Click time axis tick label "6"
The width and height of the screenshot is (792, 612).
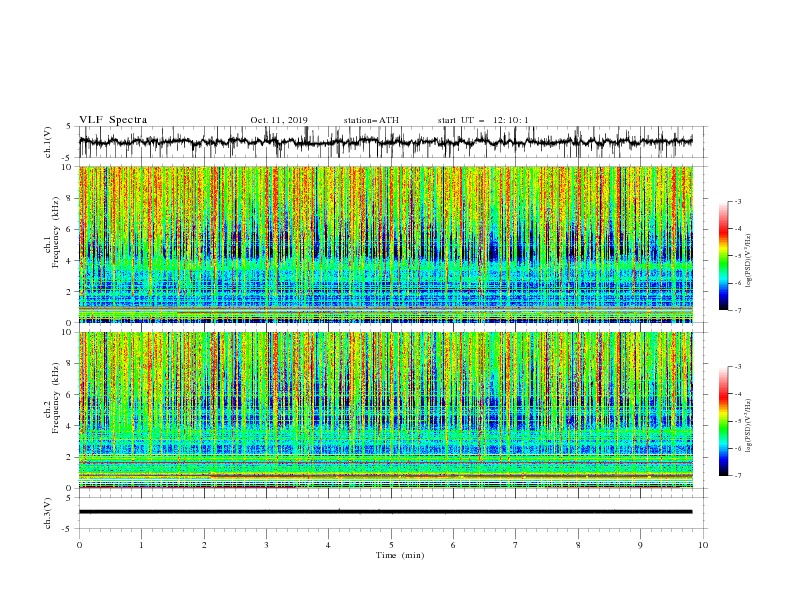[453, 545]
